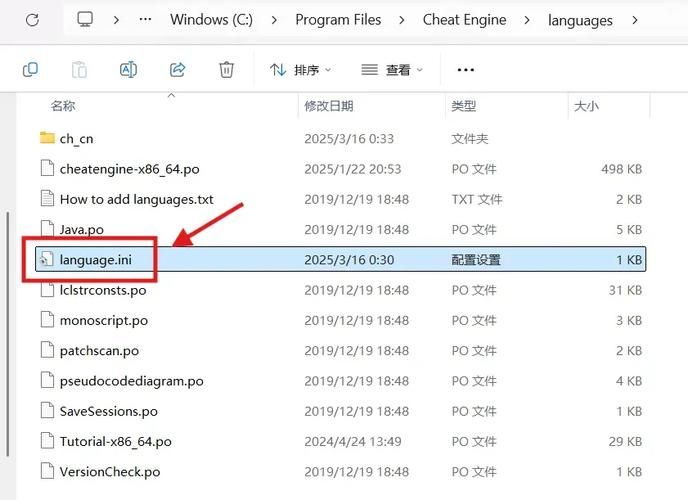Click date 2025/1/22 20:53 cell
The height and width of the screenshot is (500, 688).
click(353, 169)
